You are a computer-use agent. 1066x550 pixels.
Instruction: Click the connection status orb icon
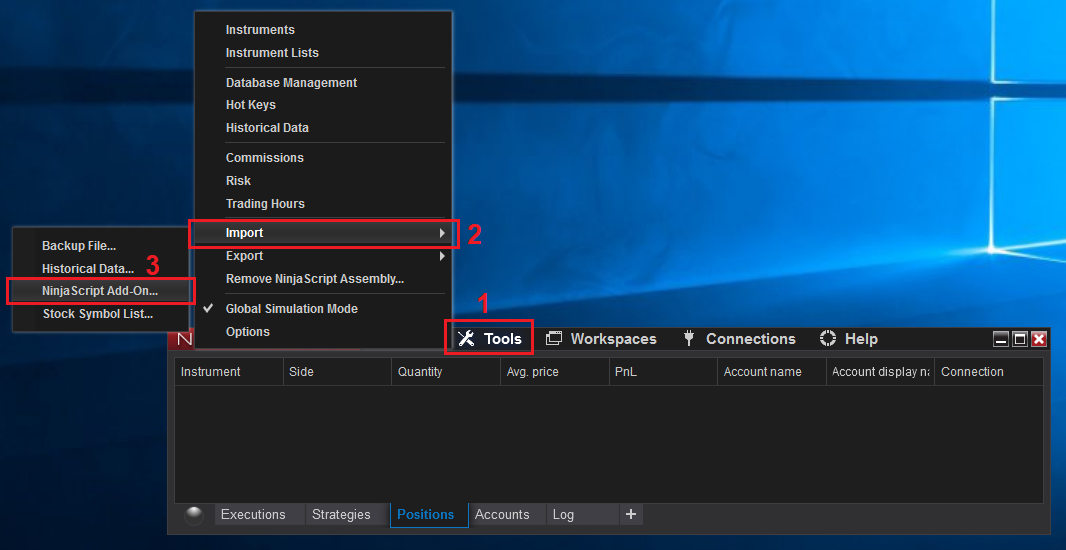(194, 515)
